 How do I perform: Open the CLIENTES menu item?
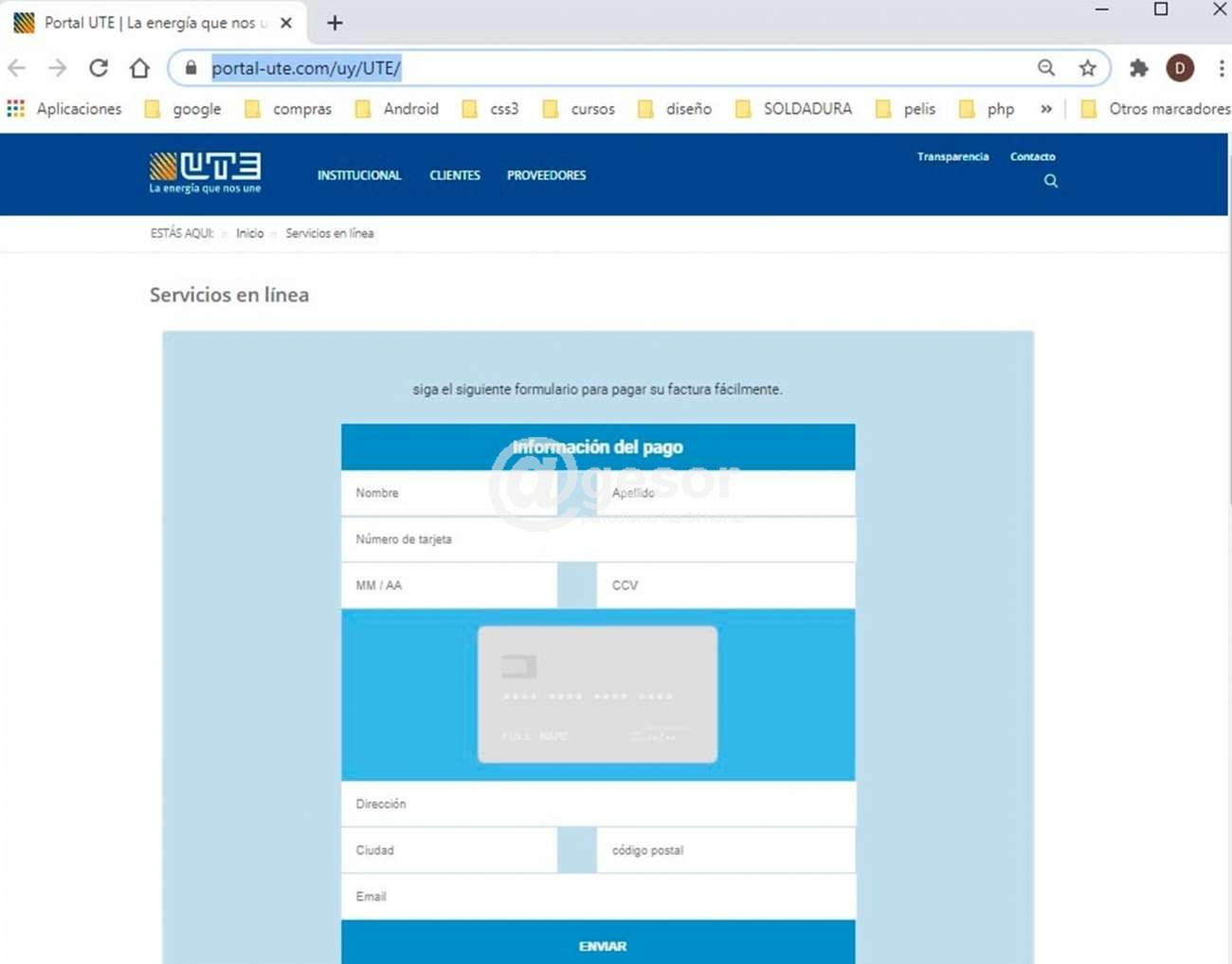coord(455,175)
